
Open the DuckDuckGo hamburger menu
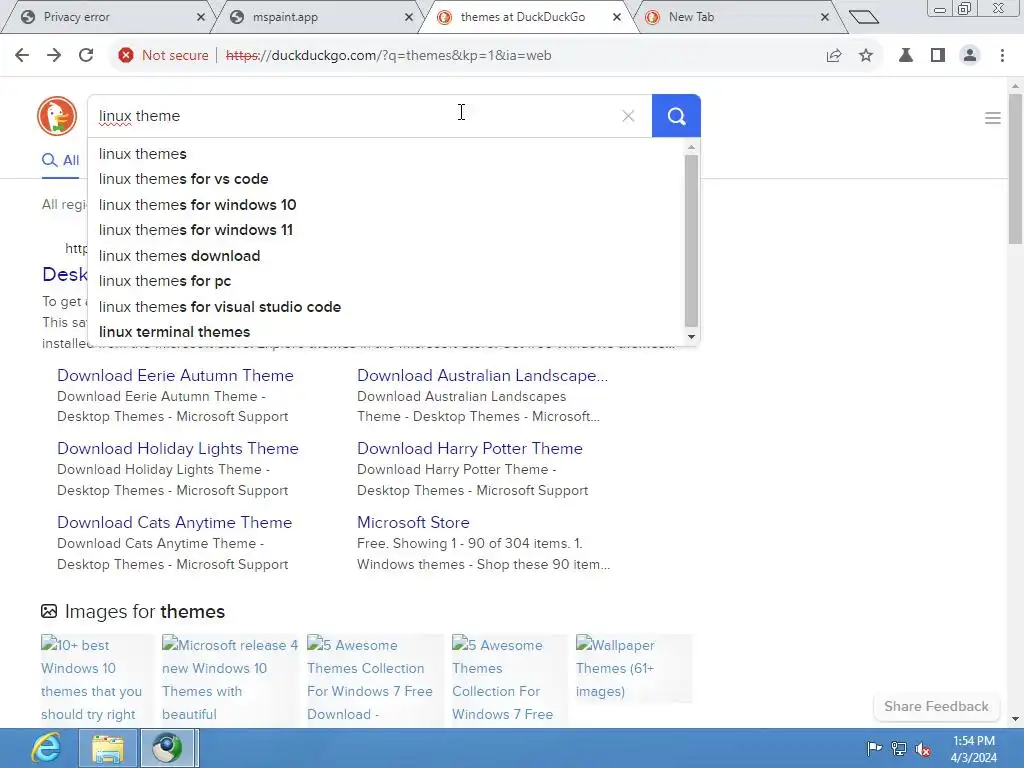993,118
